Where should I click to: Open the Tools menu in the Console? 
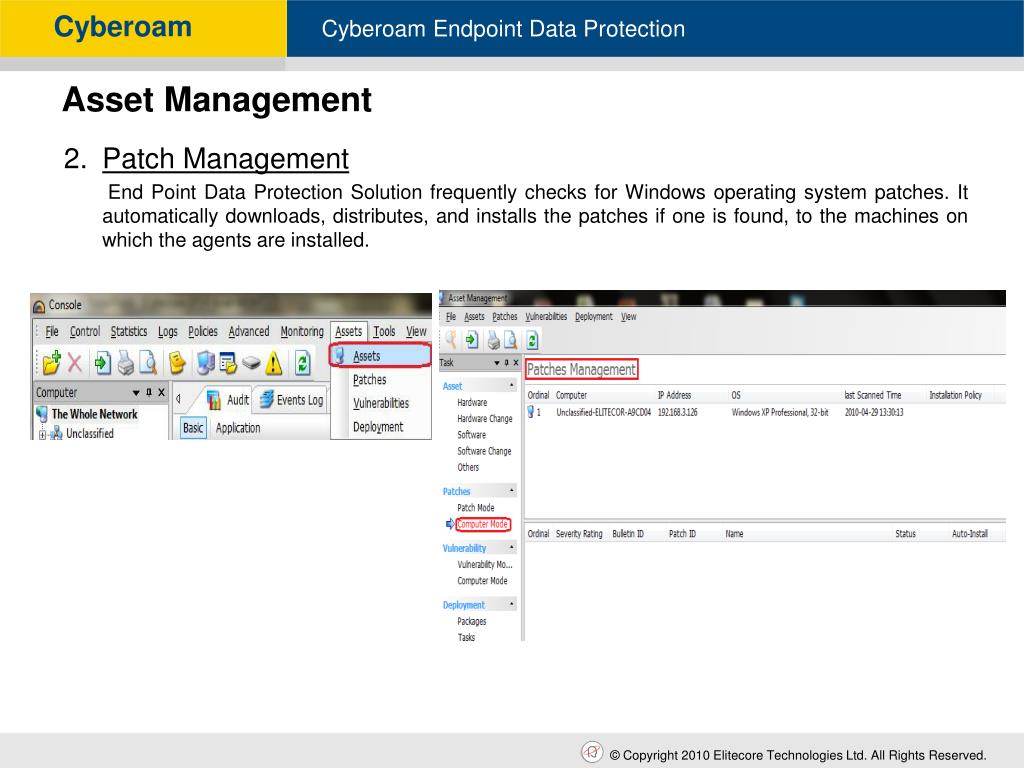(384, 331)
